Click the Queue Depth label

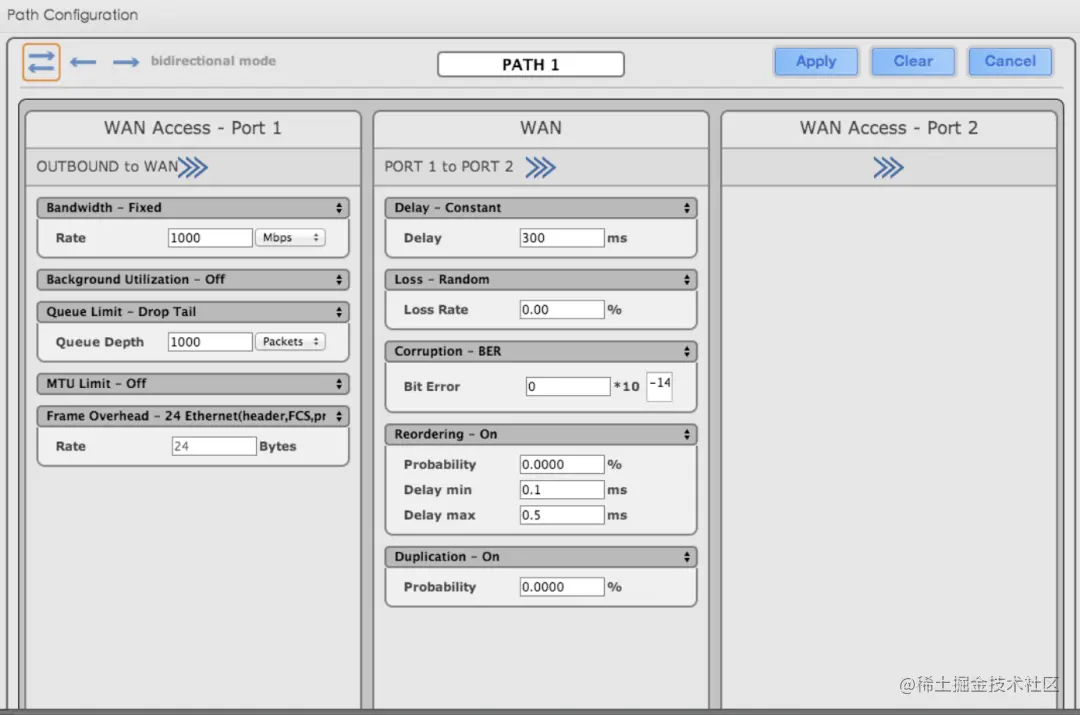[100, 342]
